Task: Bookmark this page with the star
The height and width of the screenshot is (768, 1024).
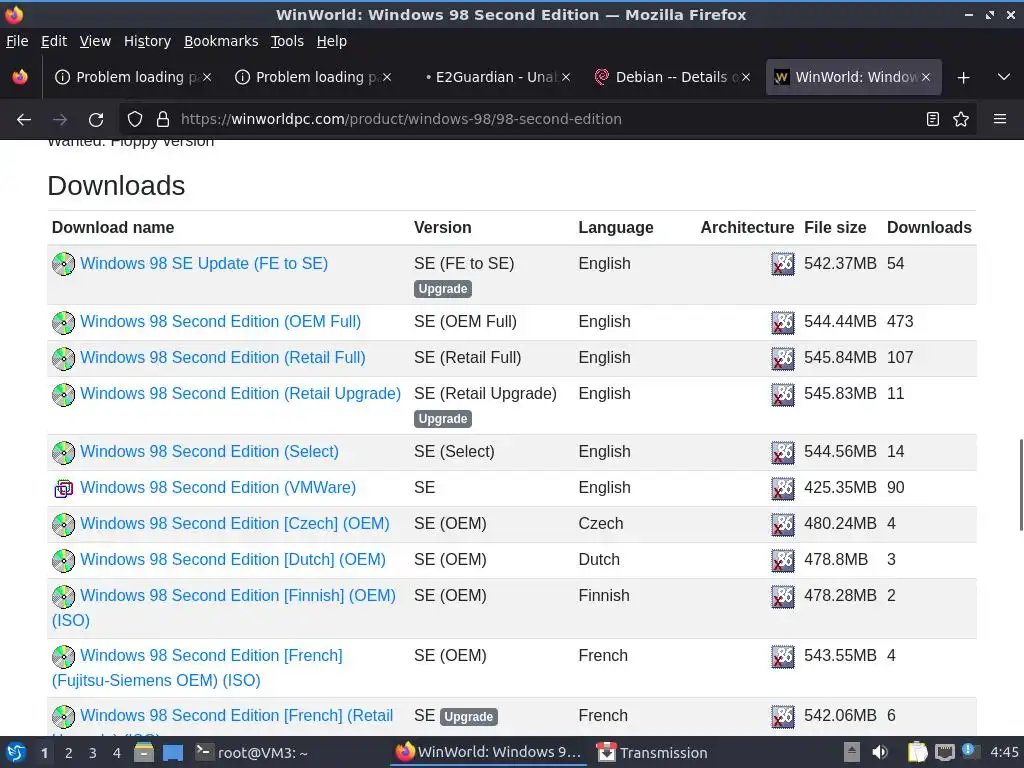Action: click(x=961, y=120)
